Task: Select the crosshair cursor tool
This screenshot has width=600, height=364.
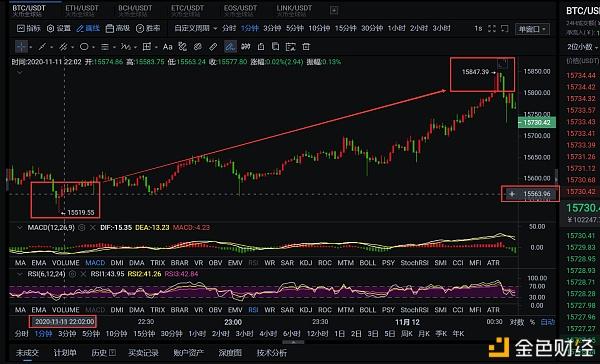Action: pos(21,47)
